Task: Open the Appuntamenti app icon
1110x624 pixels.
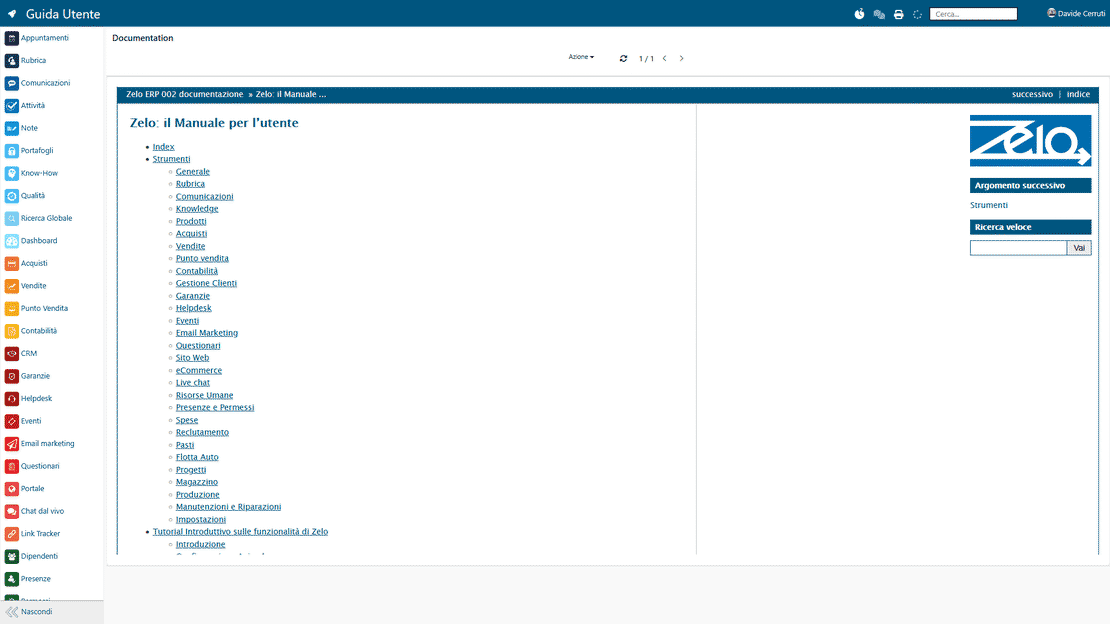Action: pyautogui.click(x=11, y=38)
